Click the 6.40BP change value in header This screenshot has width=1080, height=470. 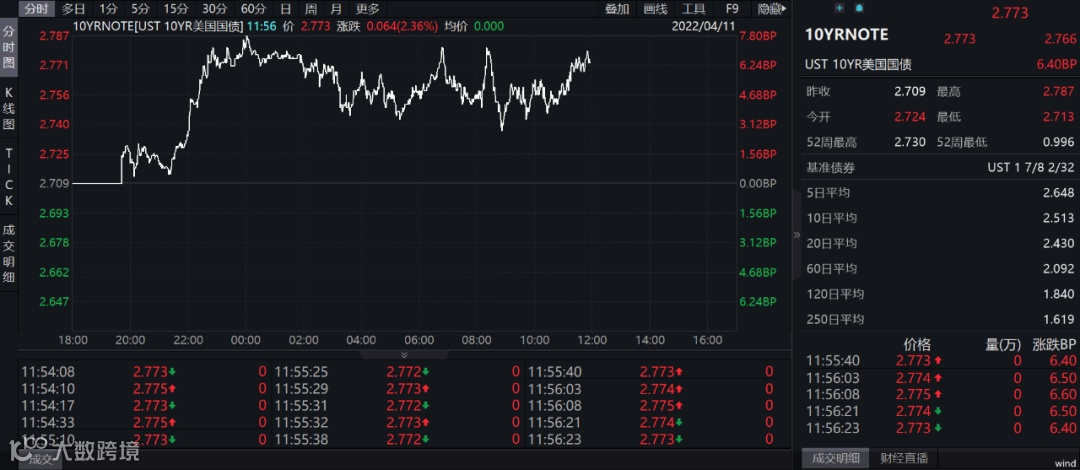click(1056, 64)
